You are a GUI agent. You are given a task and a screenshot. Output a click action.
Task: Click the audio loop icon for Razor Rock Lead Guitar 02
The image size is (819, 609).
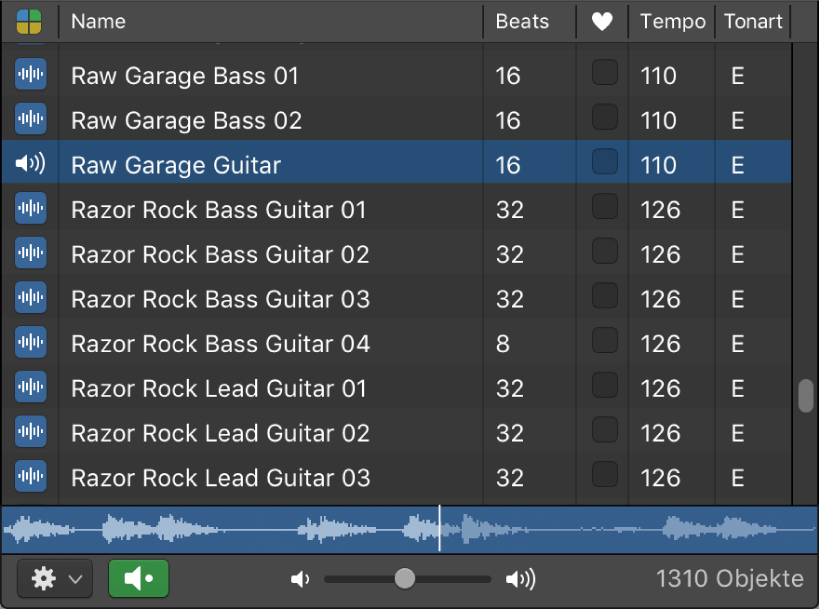pyautogui.click(x=31, y=433)
